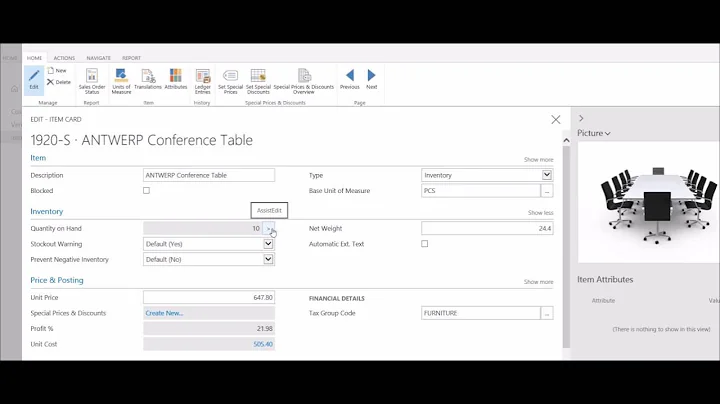
Task: Open Sales Order Status report
Action: tap(92, 81)
